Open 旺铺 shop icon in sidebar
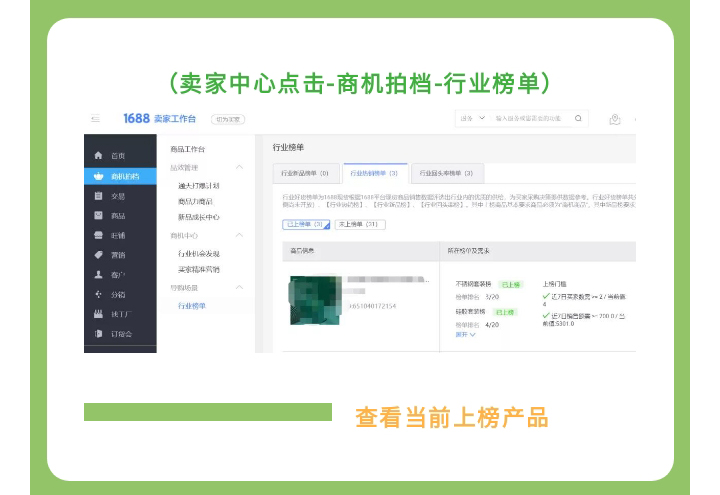The height and width of the screenshot is (495, 720). pos(98,236)
